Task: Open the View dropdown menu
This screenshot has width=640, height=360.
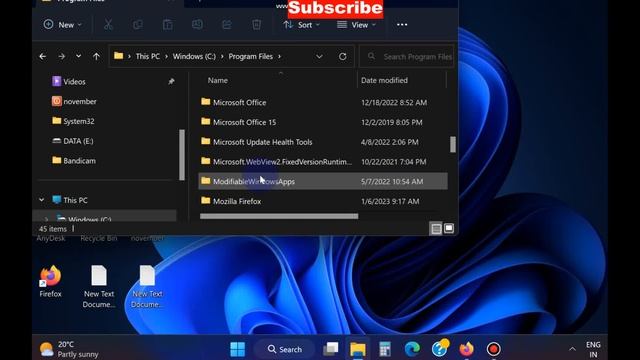Action: pos(356,25)
